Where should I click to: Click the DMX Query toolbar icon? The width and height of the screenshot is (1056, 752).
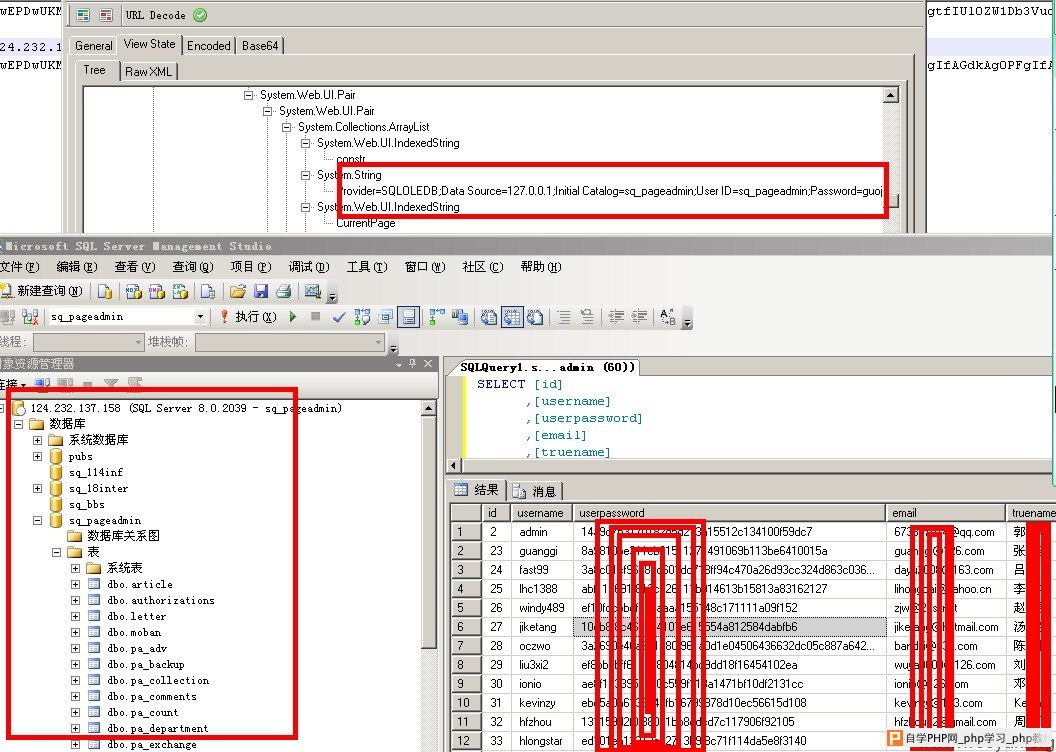tap(156, 291)
